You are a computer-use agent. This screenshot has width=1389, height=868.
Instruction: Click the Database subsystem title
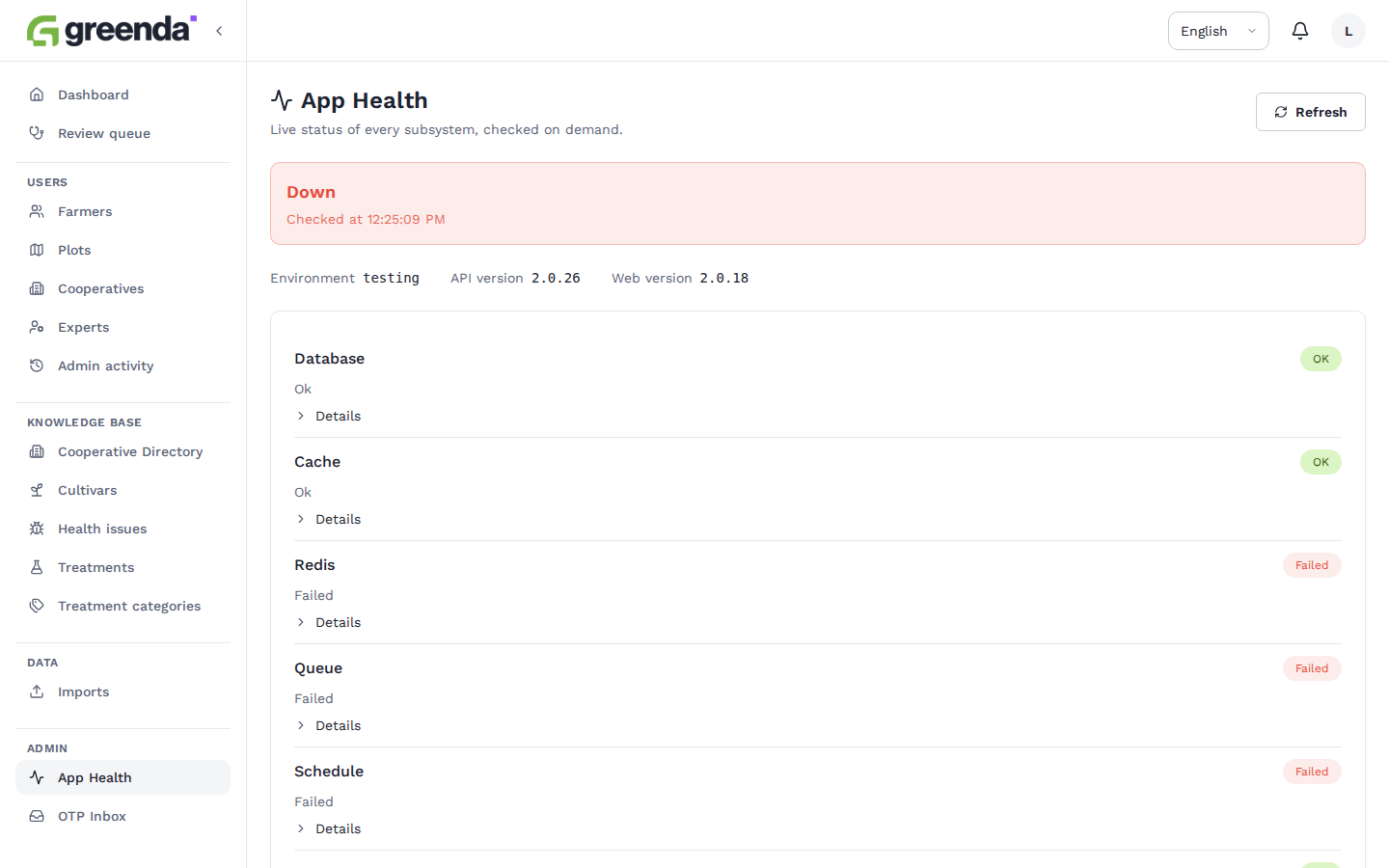(329, 359)
